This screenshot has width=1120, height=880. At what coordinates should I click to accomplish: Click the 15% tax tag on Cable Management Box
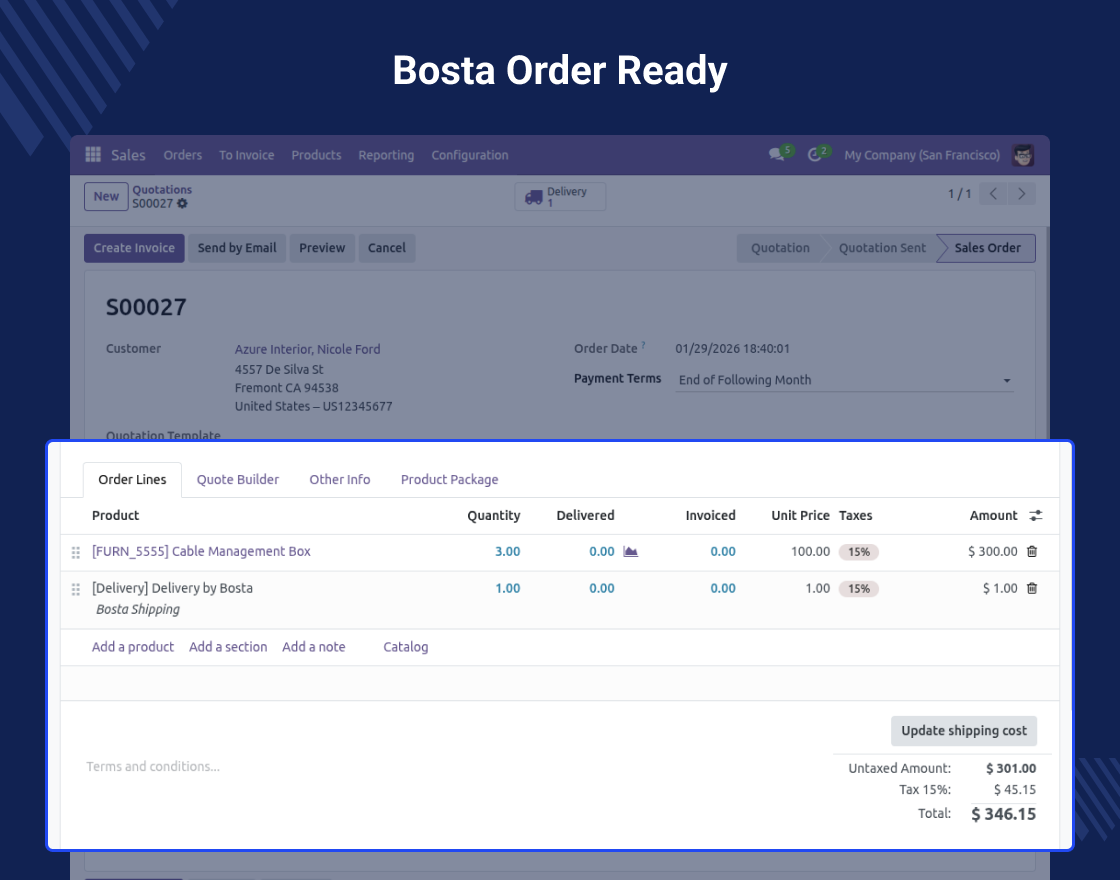pyautogui.click(x=859, y=552)
